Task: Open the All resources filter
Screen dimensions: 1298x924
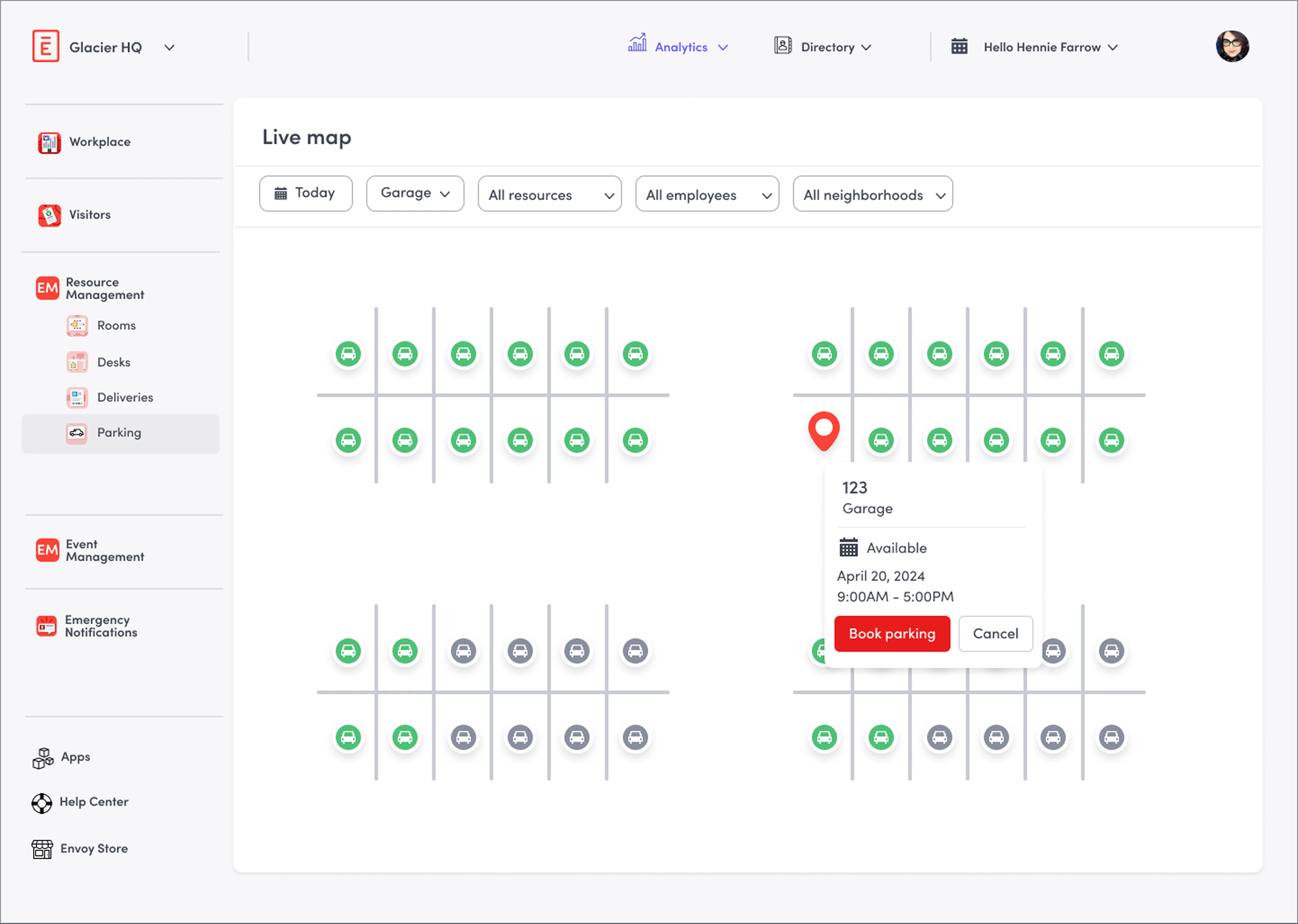Action: (x=550, y=194)
